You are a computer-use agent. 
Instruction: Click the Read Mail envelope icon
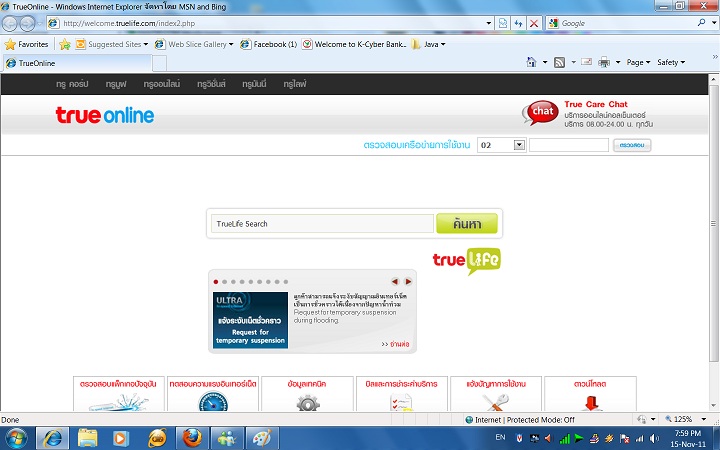(x=586, y=62)
